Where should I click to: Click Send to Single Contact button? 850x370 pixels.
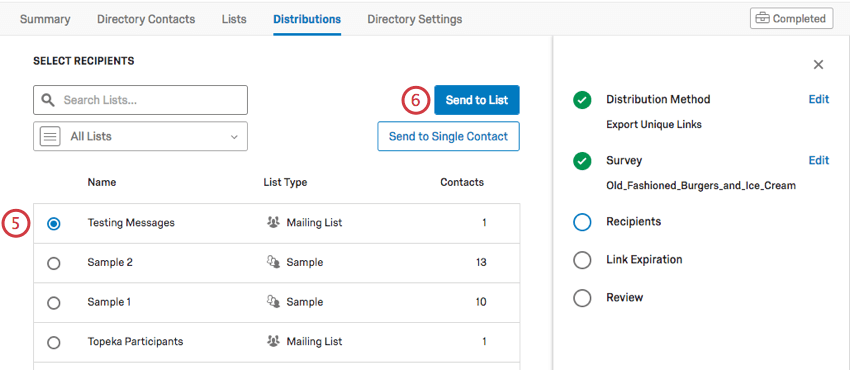(448, 137)
